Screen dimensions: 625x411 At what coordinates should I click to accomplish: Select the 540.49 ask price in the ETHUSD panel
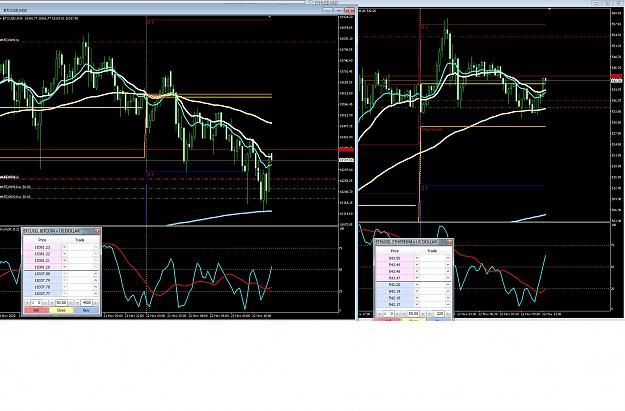(394, 265)
